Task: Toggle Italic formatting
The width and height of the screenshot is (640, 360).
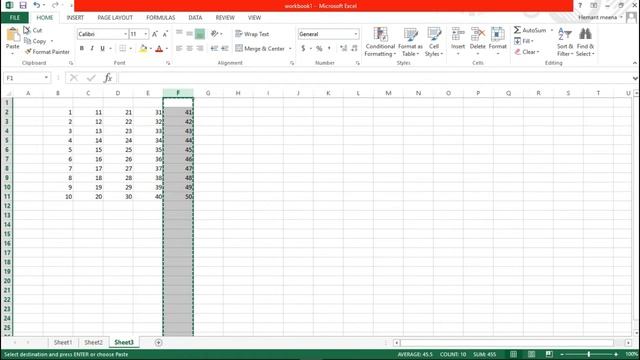Action: point(92,49)
